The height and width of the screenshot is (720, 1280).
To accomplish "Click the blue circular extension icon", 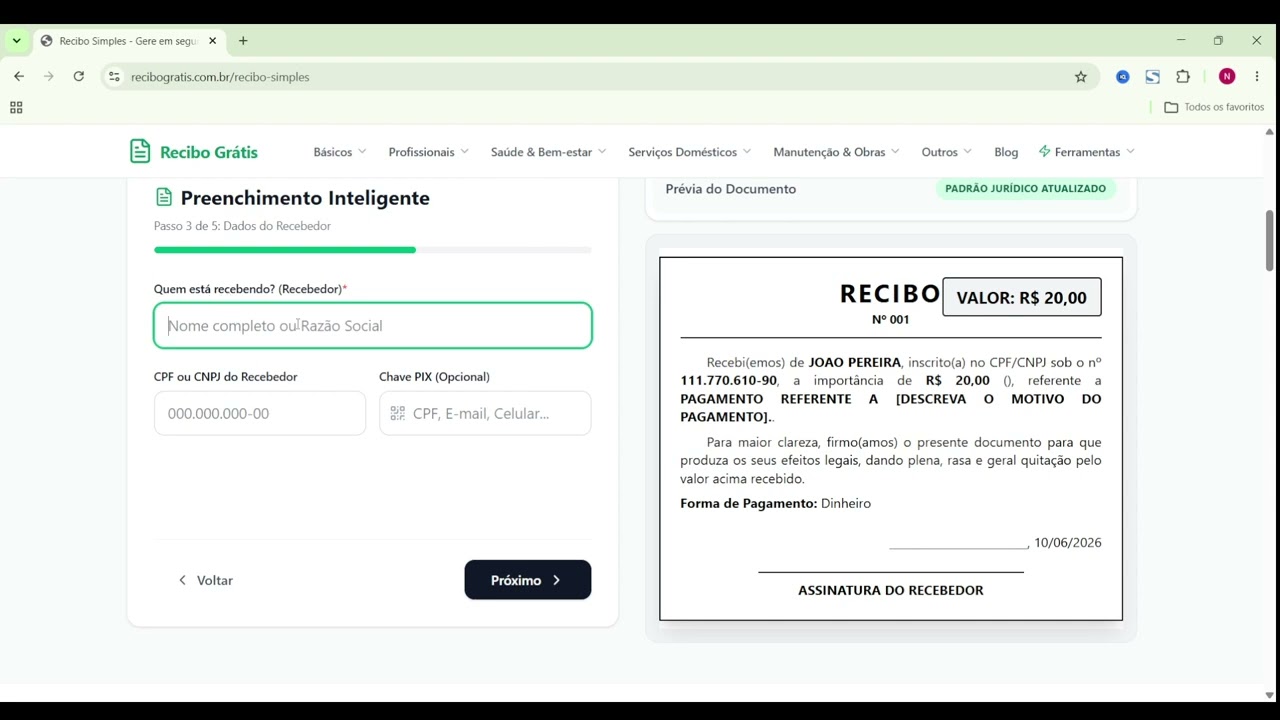I will click(x=1123, y=76).
